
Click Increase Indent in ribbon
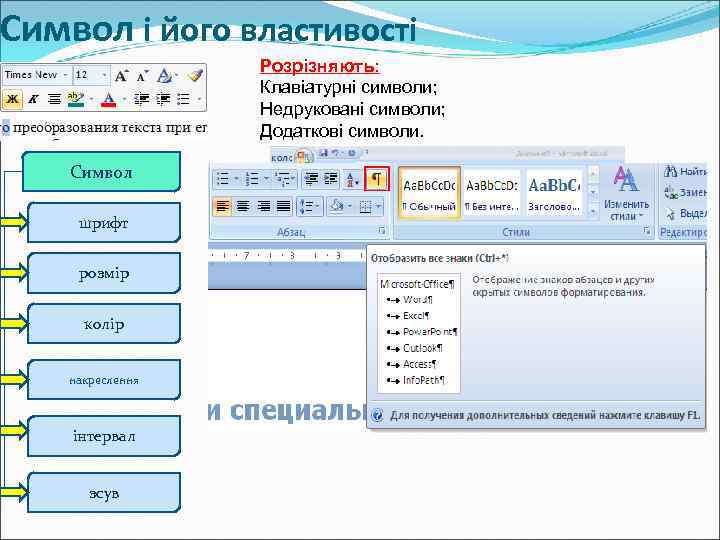tap(331, 179)
